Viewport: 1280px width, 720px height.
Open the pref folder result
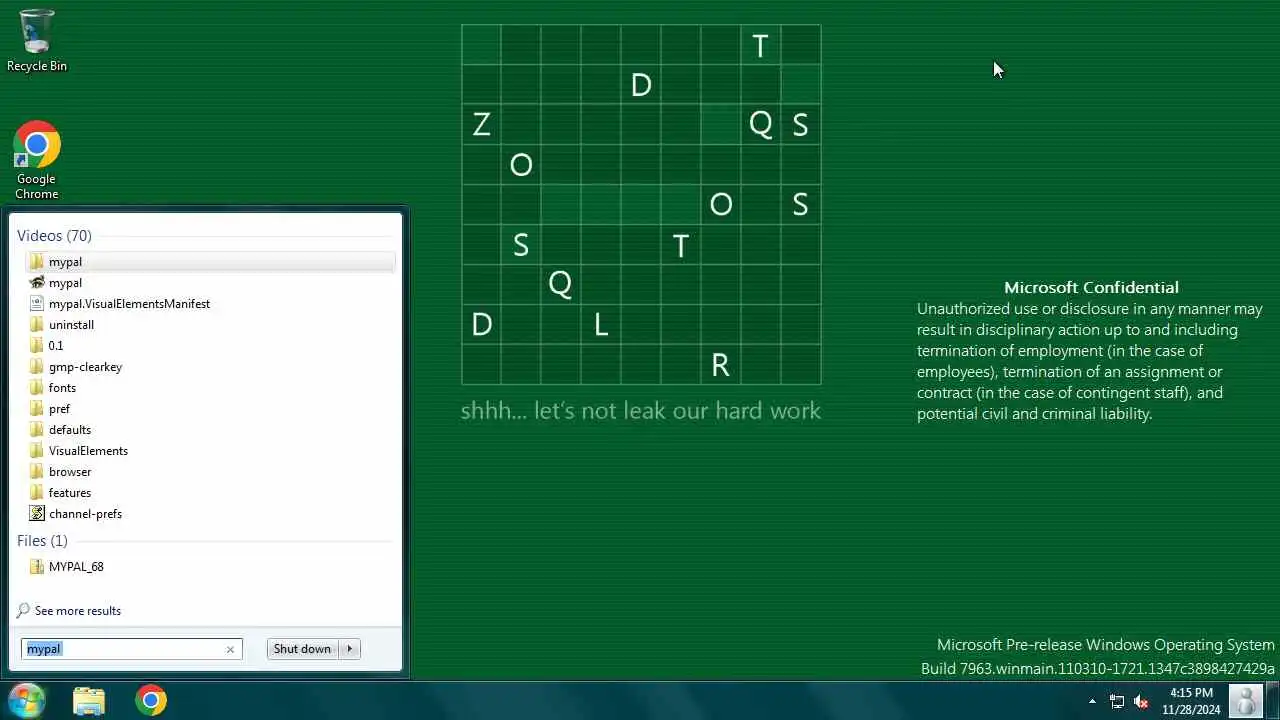point(210,409)
